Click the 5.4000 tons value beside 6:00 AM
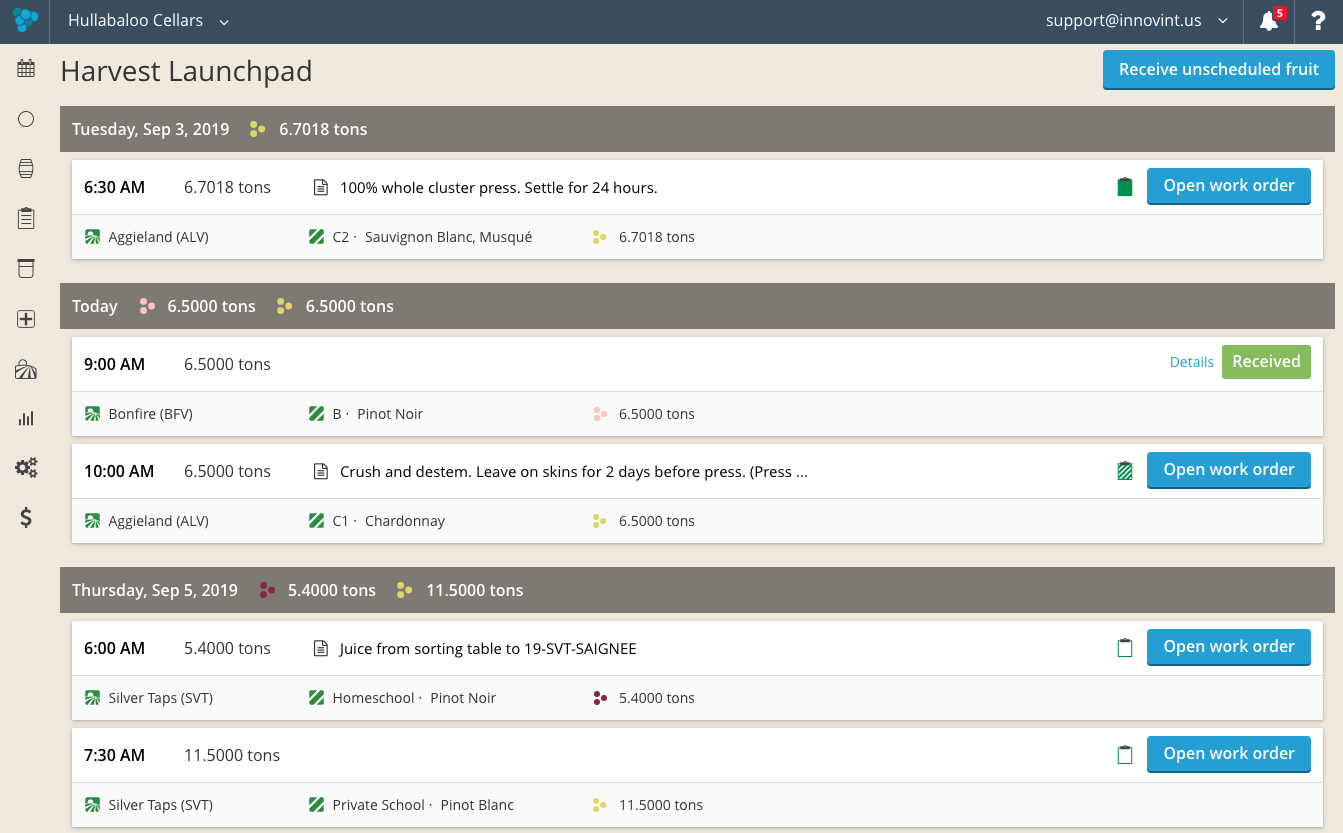This screenshot has height=833, width=1343. point(227,648)
